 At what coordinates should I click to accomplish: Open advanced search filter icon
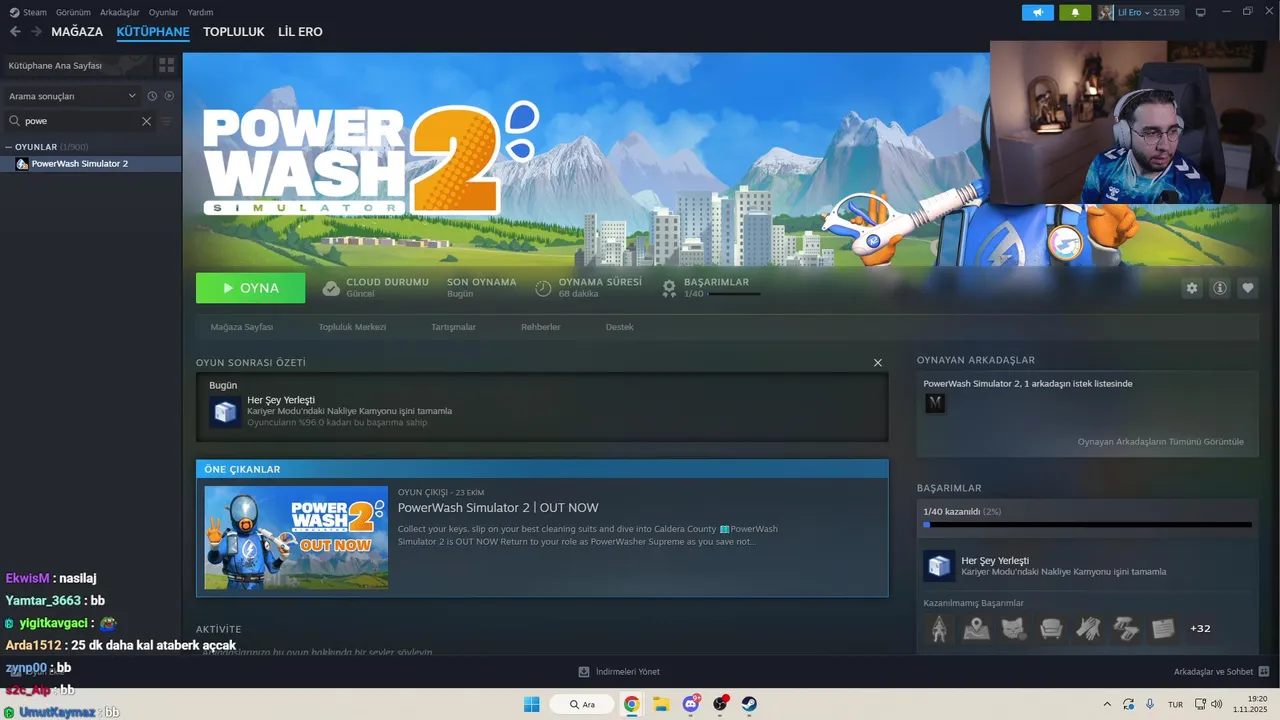(166, 121)
